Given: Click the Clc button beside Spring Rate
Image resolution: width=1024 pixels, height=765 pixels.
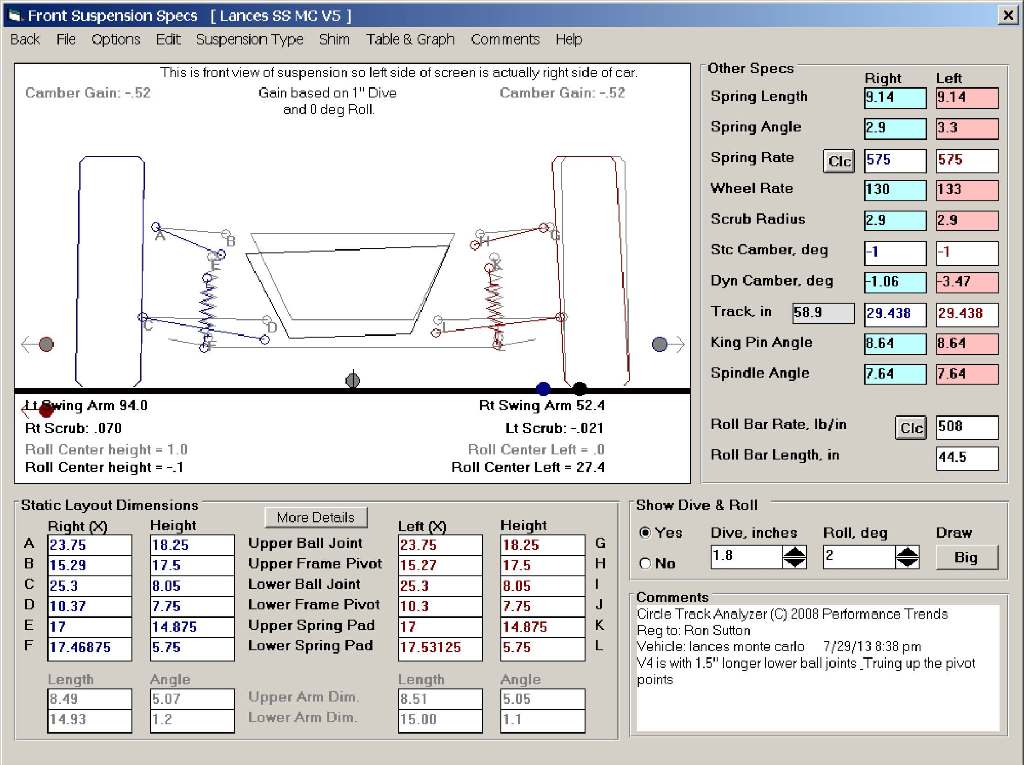Looking at the screenshot, I should 839,161.
